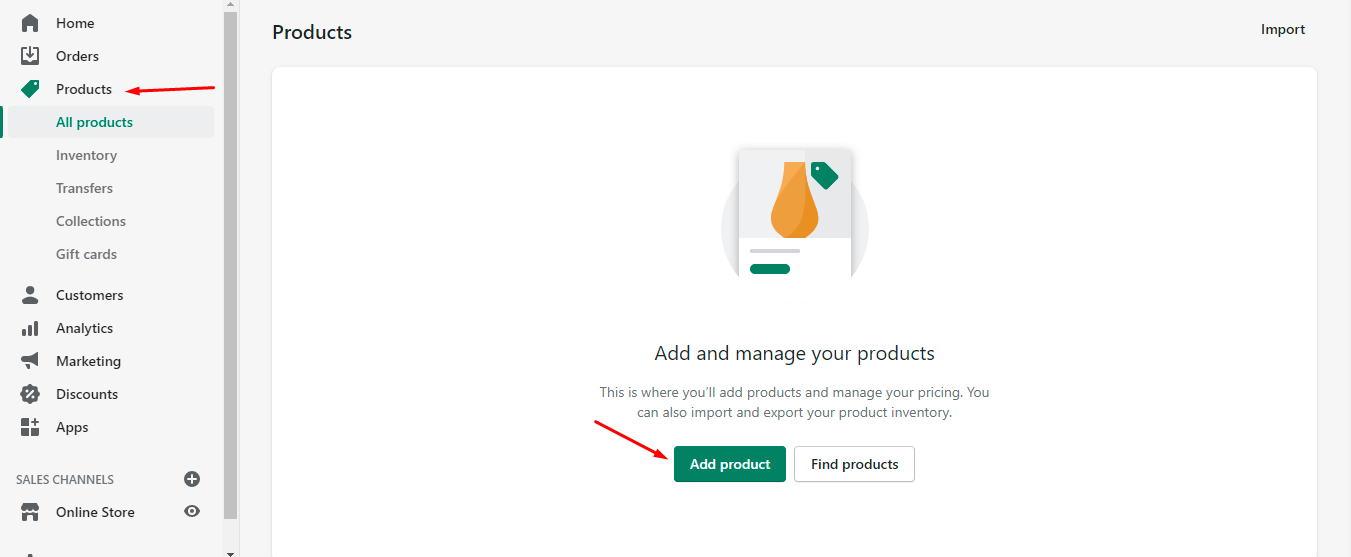Click the green Add product button

point(730,464)
